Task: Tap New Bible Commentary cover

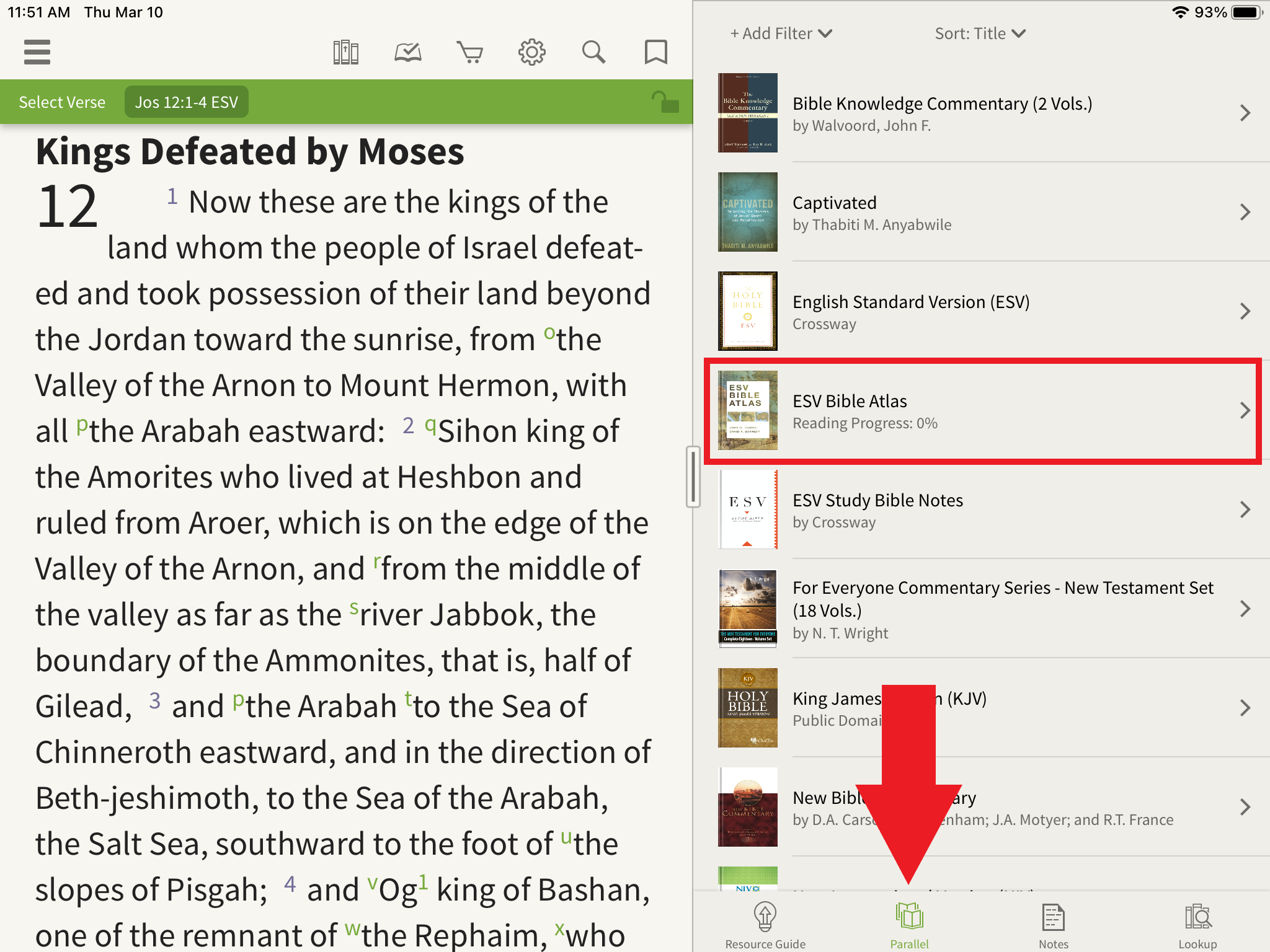Action: pos(748,807)
